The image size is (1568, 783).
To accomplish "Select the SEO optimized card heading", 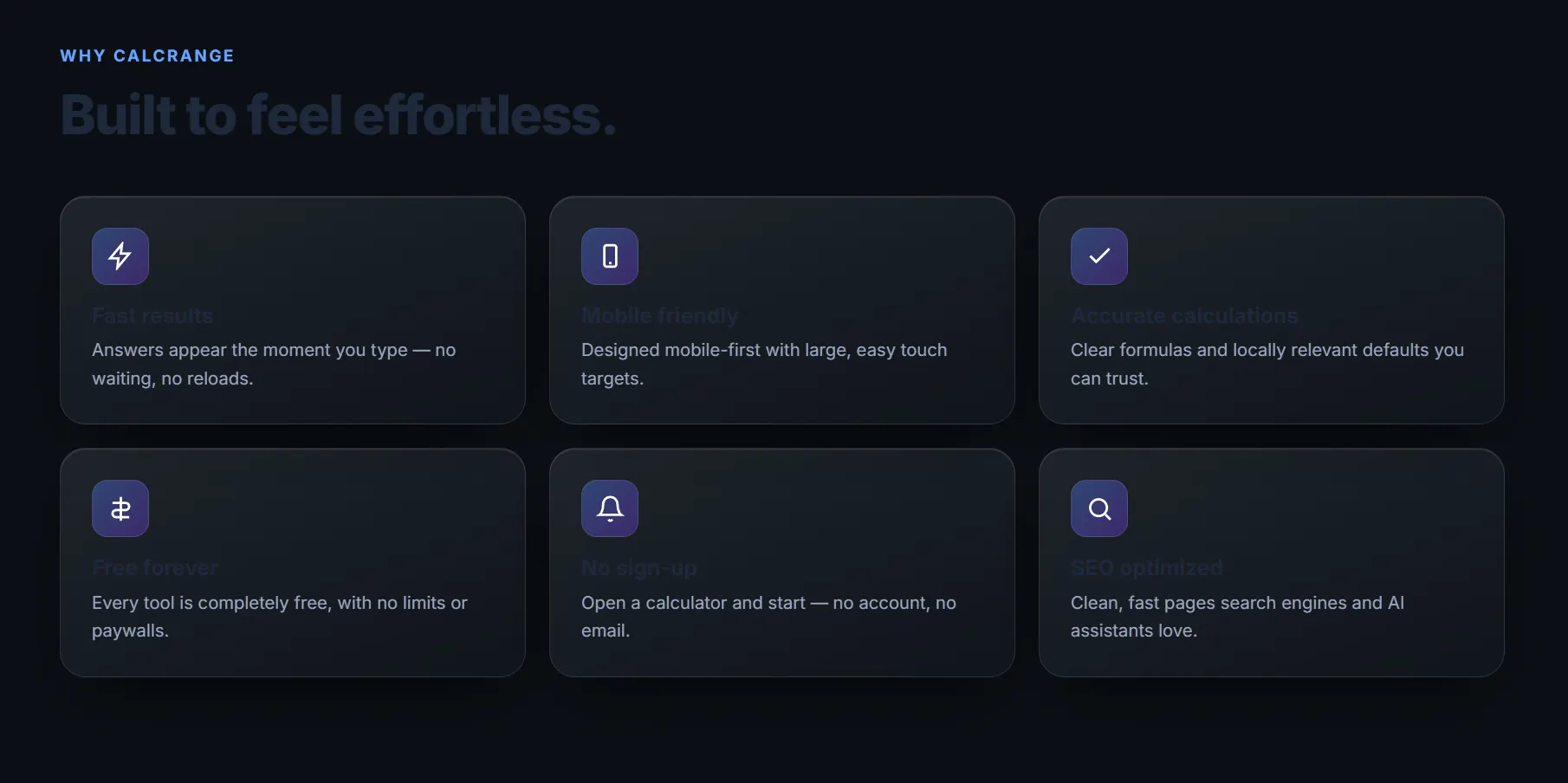I will coord(1147,568).
